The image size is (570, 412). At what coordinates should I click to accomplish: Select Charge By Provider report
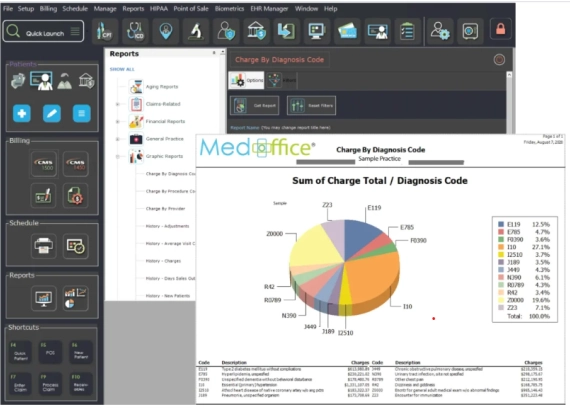(x=165, y=209)
